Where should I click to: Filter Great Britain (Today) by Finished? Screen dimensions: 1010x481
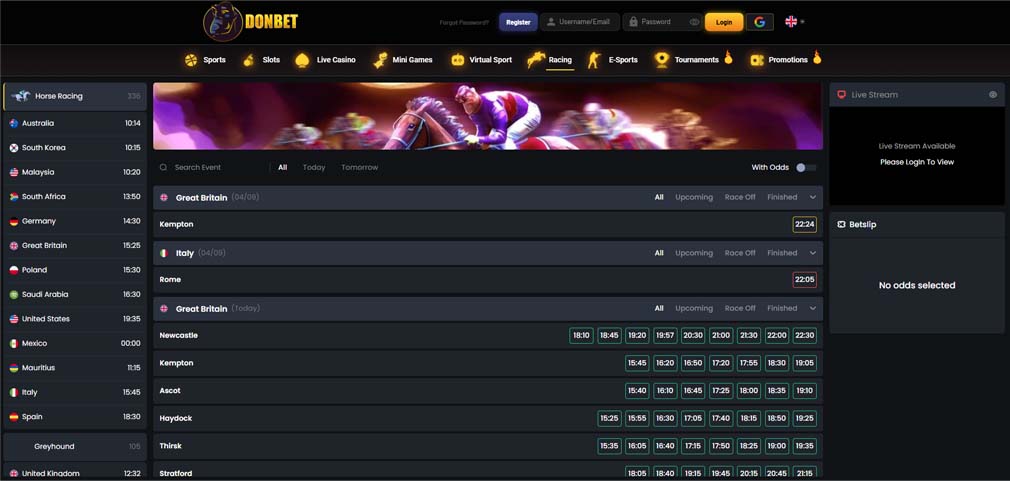(782, 308)
